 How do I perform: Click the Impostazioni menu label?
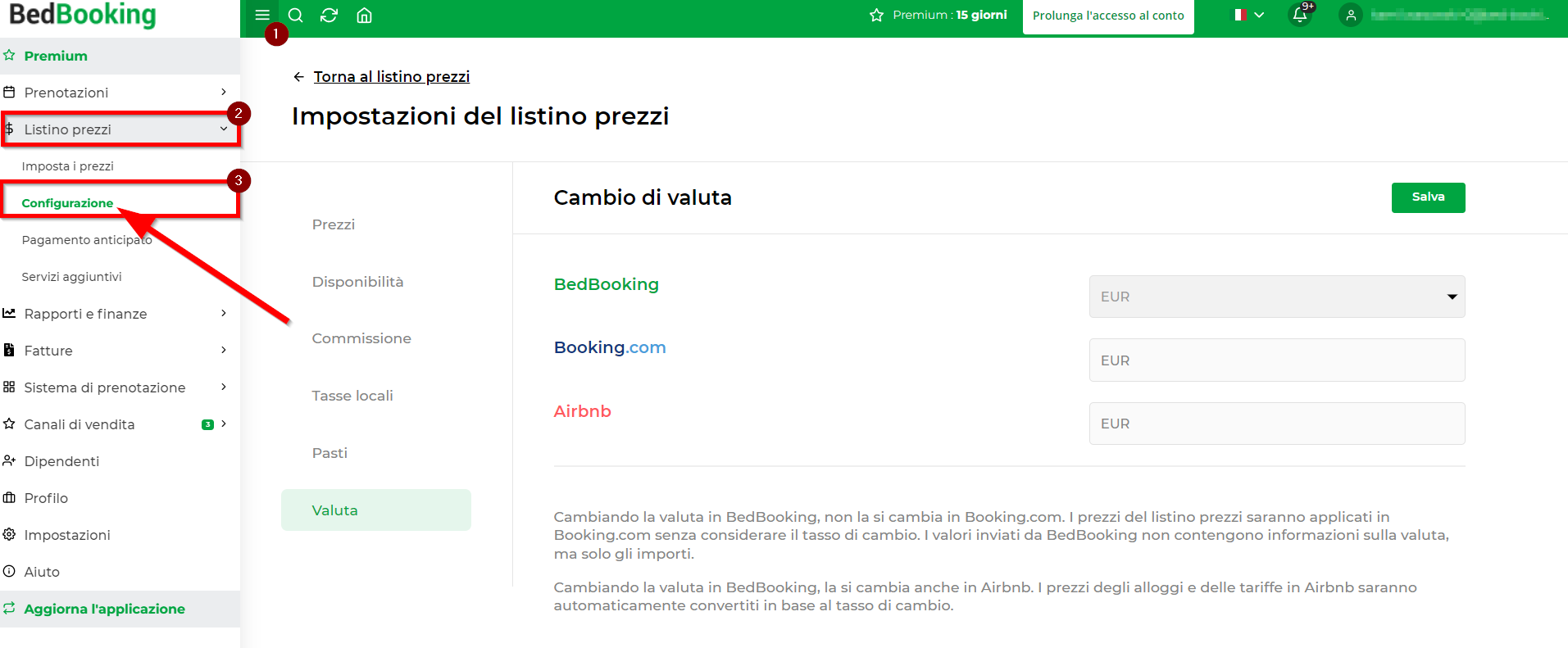[x=67, y=535]
